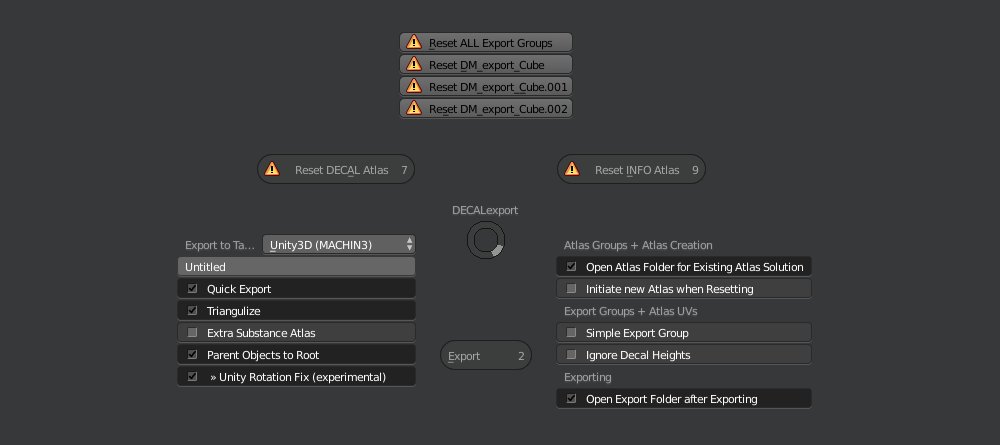The width and height of the screenshot is (1000, 445).
Task: Open the Unity3D (MACHIN3) export target dropdown
Action: point(339,244)
